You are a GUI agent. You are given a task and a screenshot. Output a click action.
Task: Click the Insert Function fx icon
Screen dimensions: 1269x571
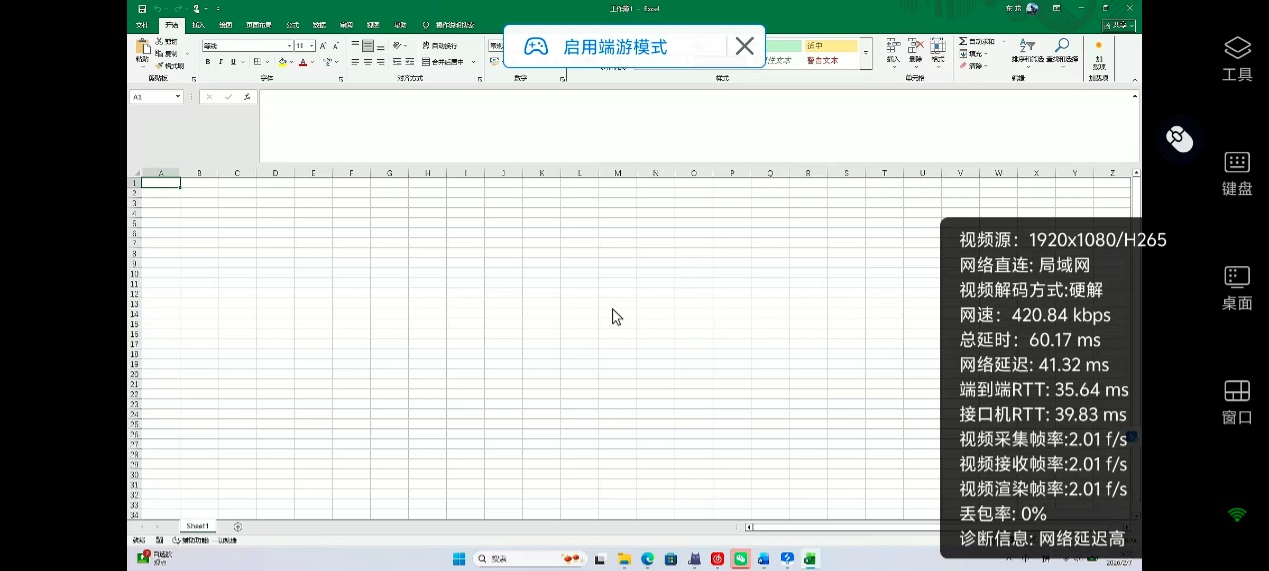pyautogui.click(x=247, y=97)
